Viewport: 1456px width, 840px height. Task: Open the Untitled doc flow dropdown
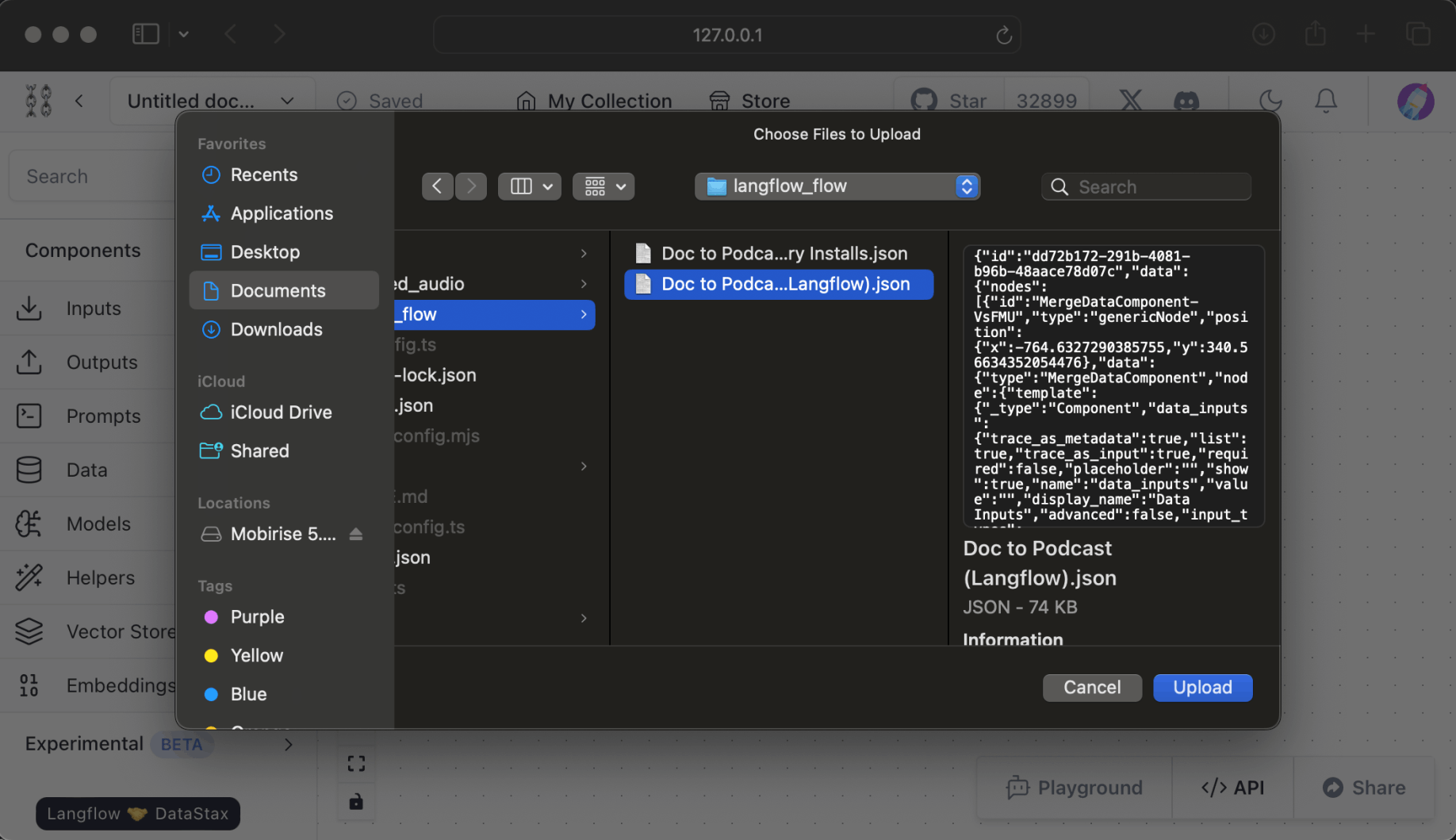(x=212, y=101)
